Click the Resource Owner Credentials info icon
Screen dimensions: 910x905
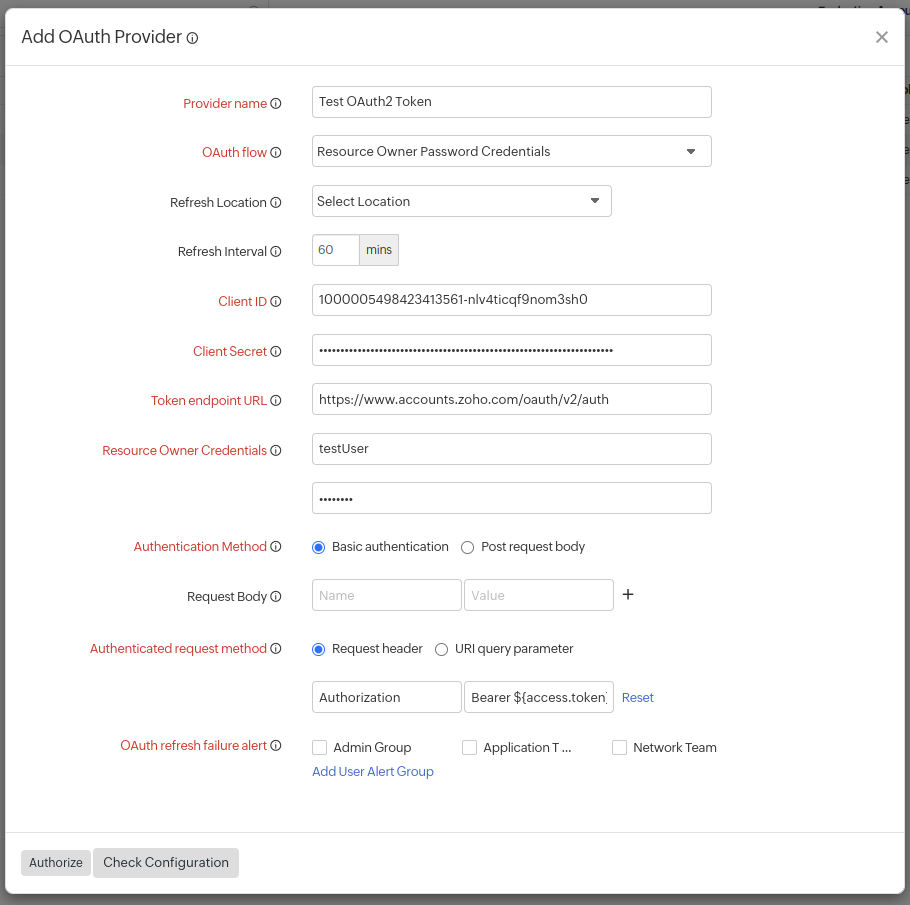[278, 450]
